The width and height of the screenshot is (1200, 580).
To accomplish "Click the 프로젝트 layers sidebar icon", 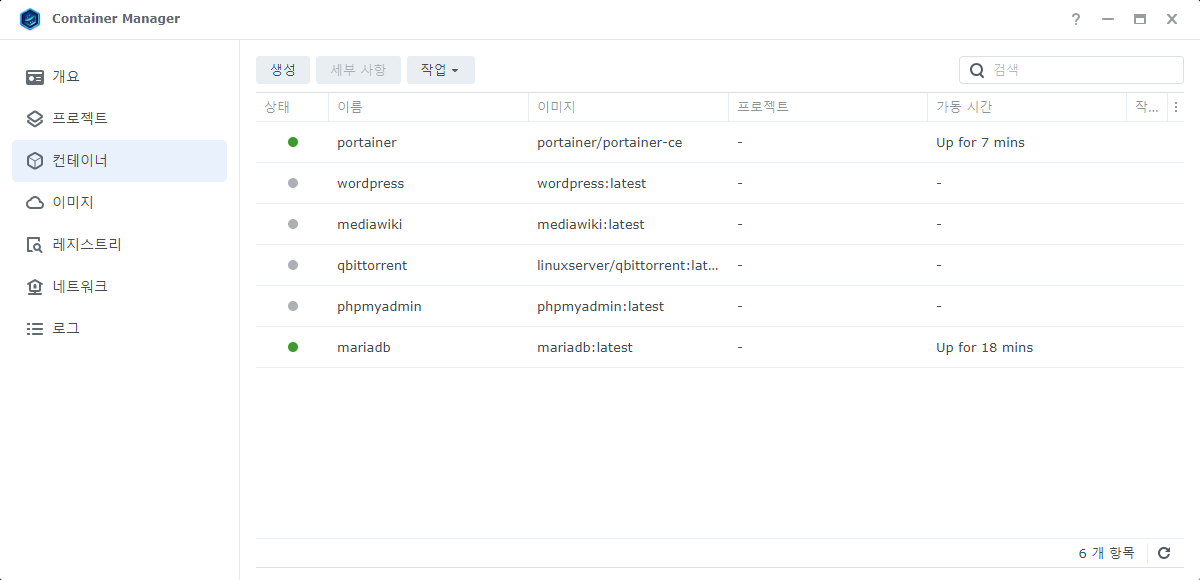I will click(x=35, y=119).
